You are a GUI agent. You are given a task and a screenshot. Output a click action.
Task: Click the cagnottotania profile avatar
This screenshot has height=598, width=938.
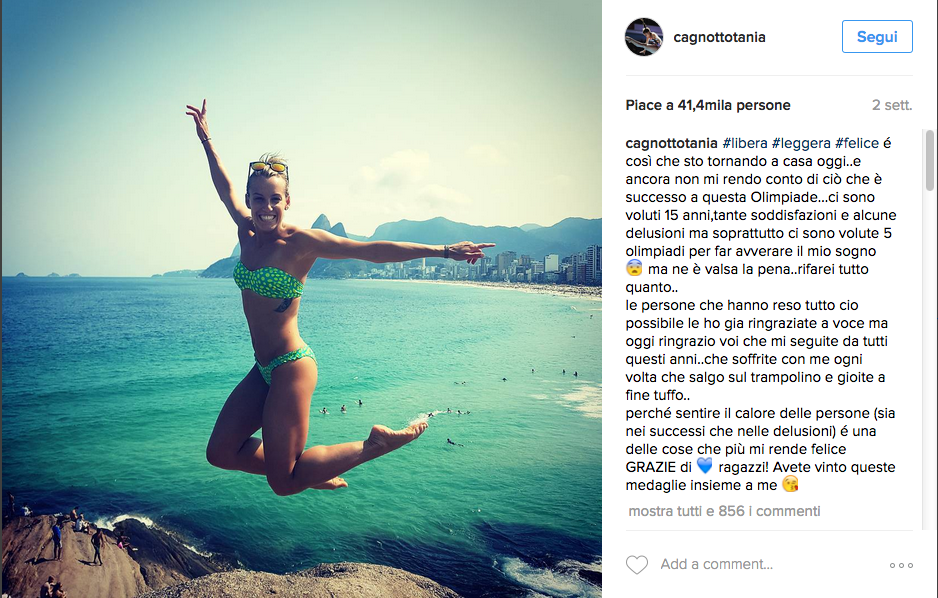coord(644,37)
